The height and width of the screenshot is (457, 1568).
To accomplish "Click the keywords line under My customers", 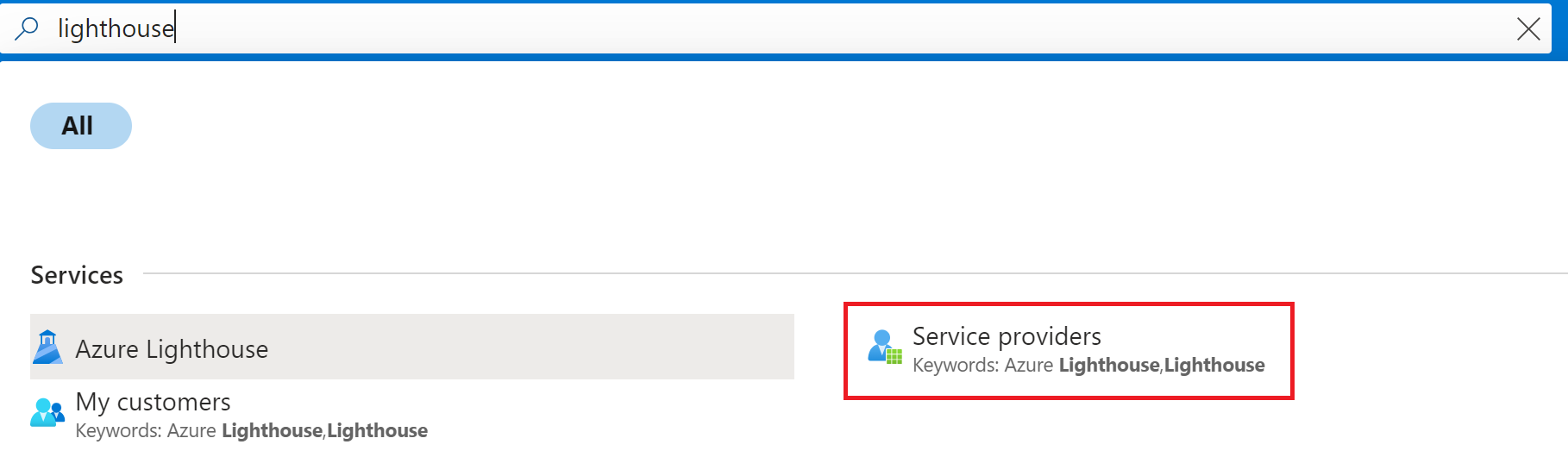I will click(x=252, y=430).
